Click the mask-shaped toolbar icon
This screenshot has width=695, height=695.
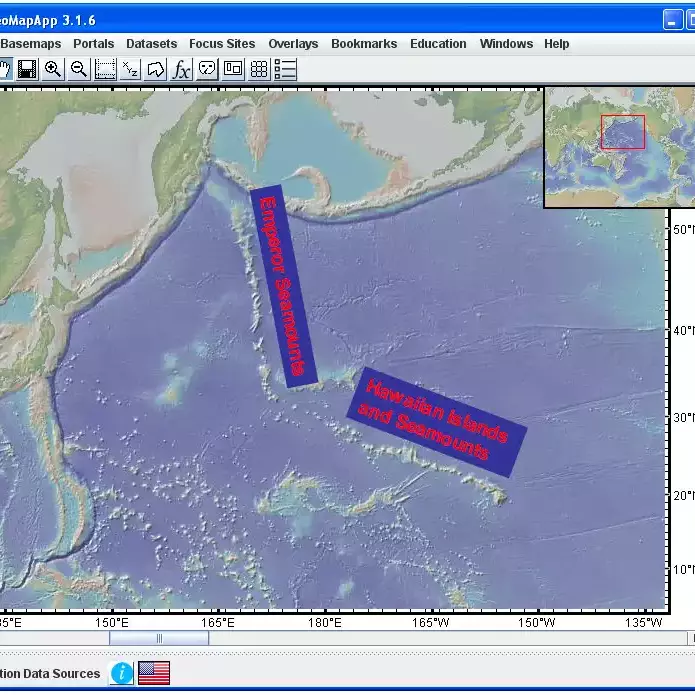coord(207,69)
